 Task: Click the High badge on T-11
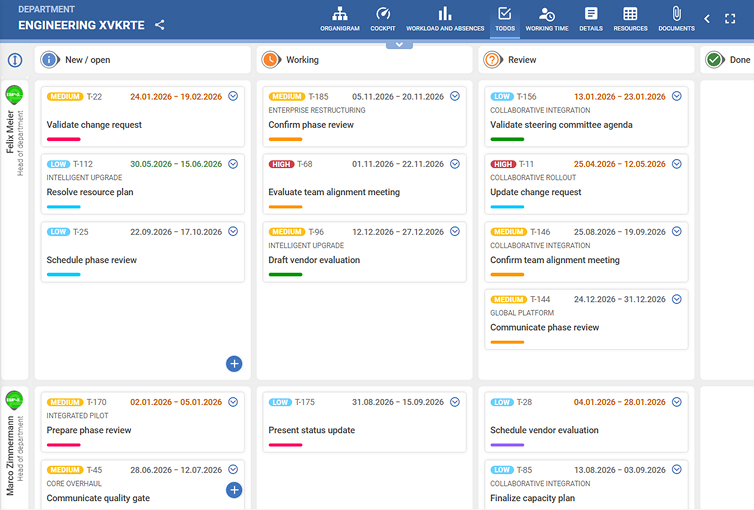coord(503,164)
